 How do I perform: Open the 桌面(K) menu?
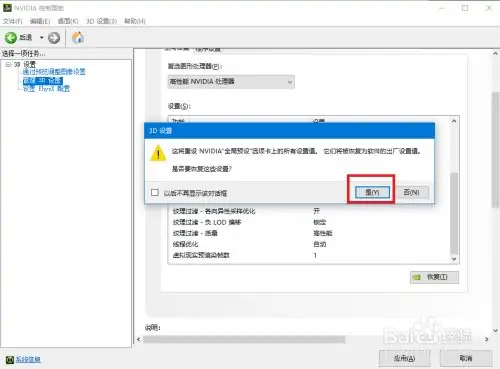click(x=68, y=21)
